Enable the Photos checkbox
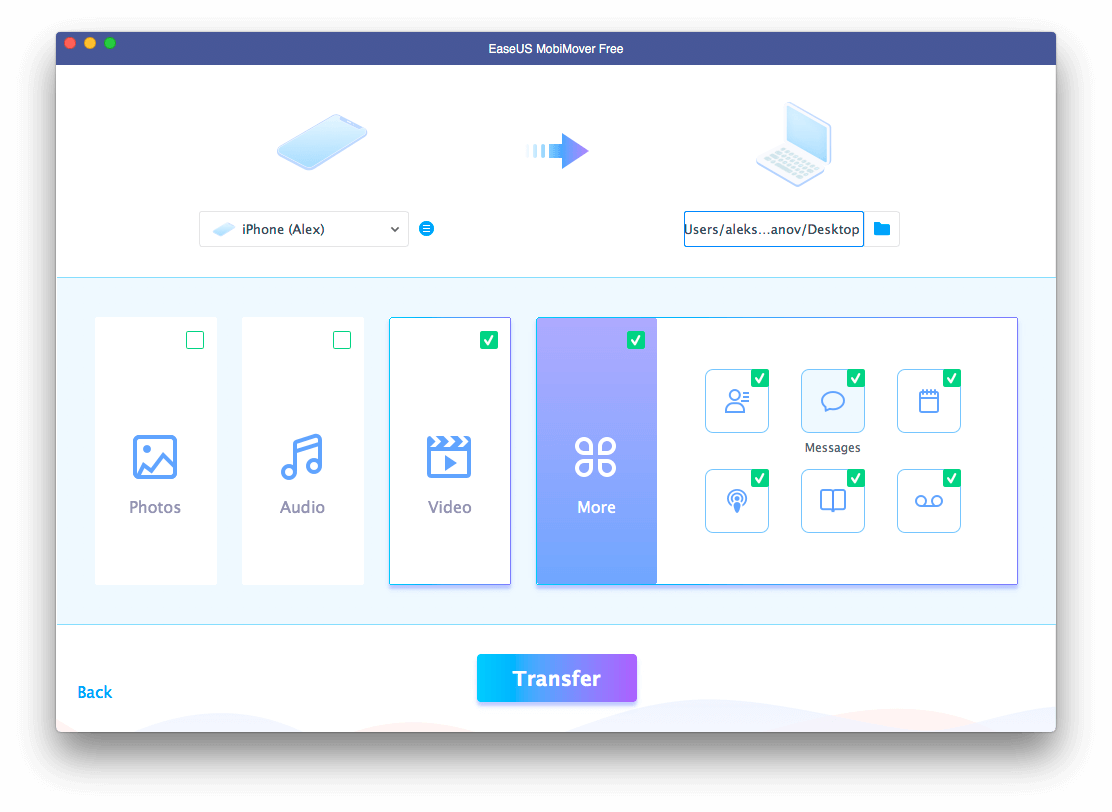This screenshot has height=812, width=1112. 195,340
